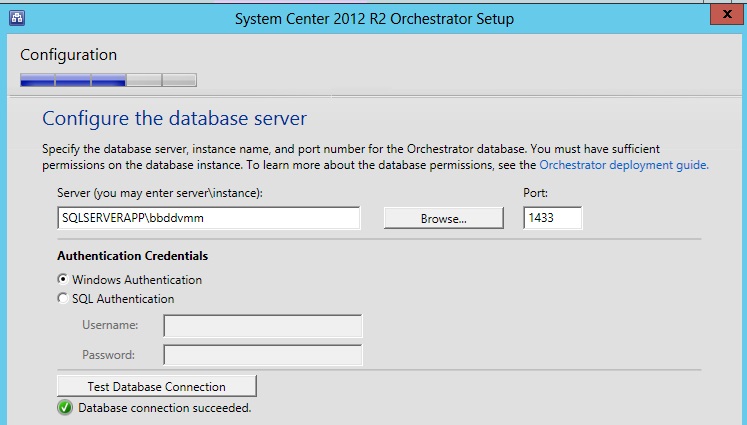Click the setup progress bar
Image resolution: width=747 pixels, height=425 pixels.
(108, 80)
